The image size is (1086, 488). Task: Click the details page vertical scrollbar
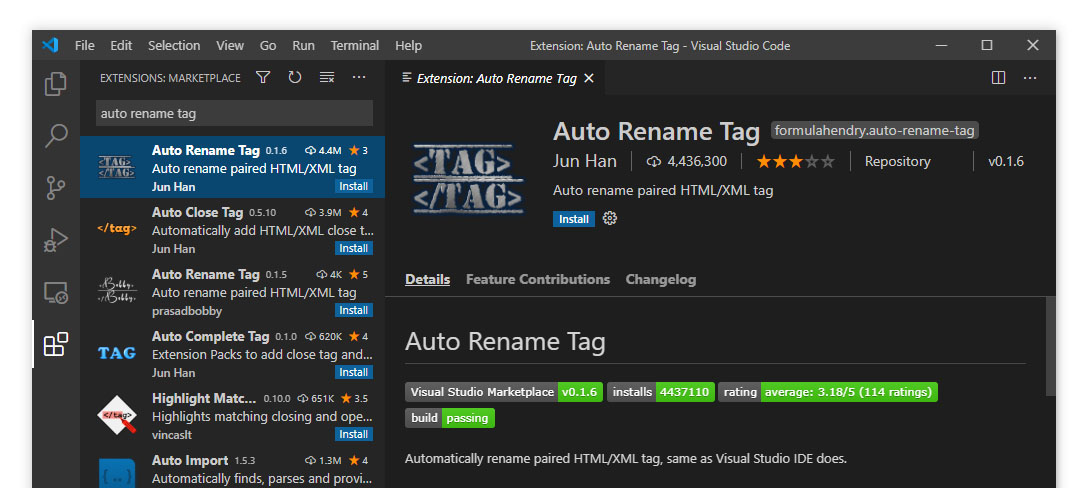click(x=1051, y=346)
